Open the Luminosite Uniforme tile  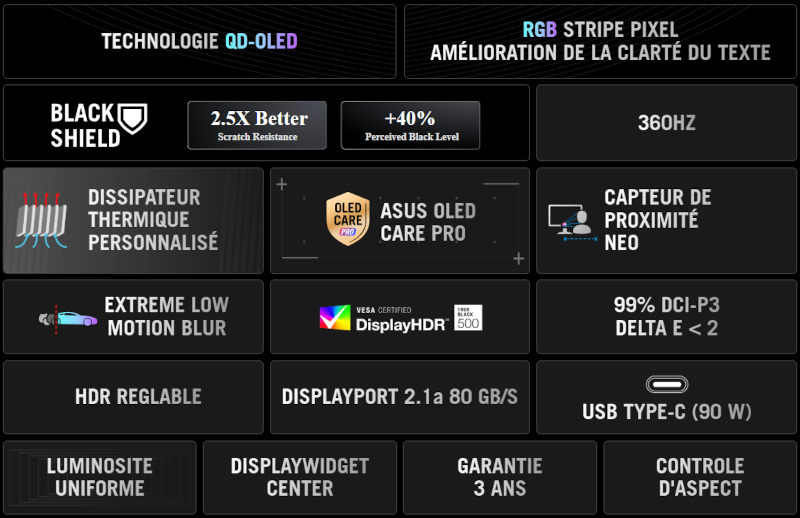click(x=100, y=477)
